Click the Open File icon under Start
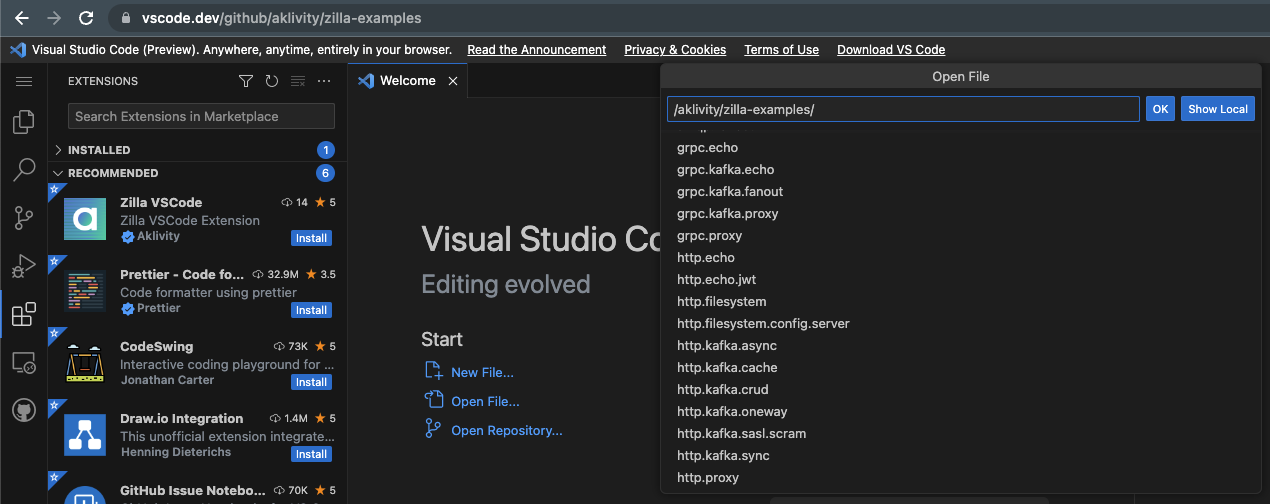This screenshot has height=504, width=1270. (433, 401)
